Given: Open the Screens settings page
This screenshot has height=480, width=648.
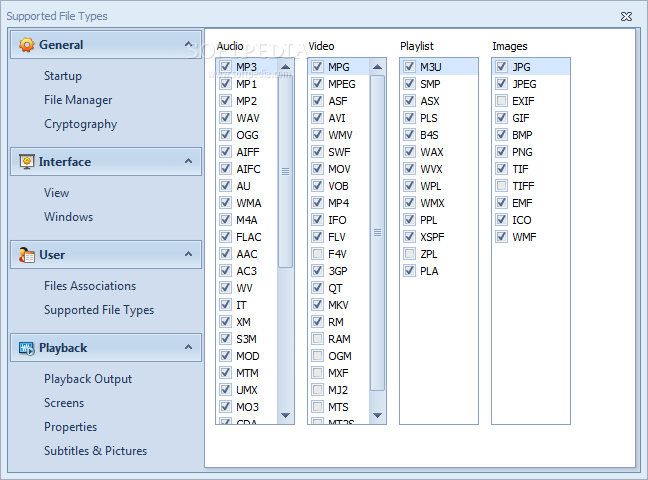Looking at the screenshot, I should [64, 403].
